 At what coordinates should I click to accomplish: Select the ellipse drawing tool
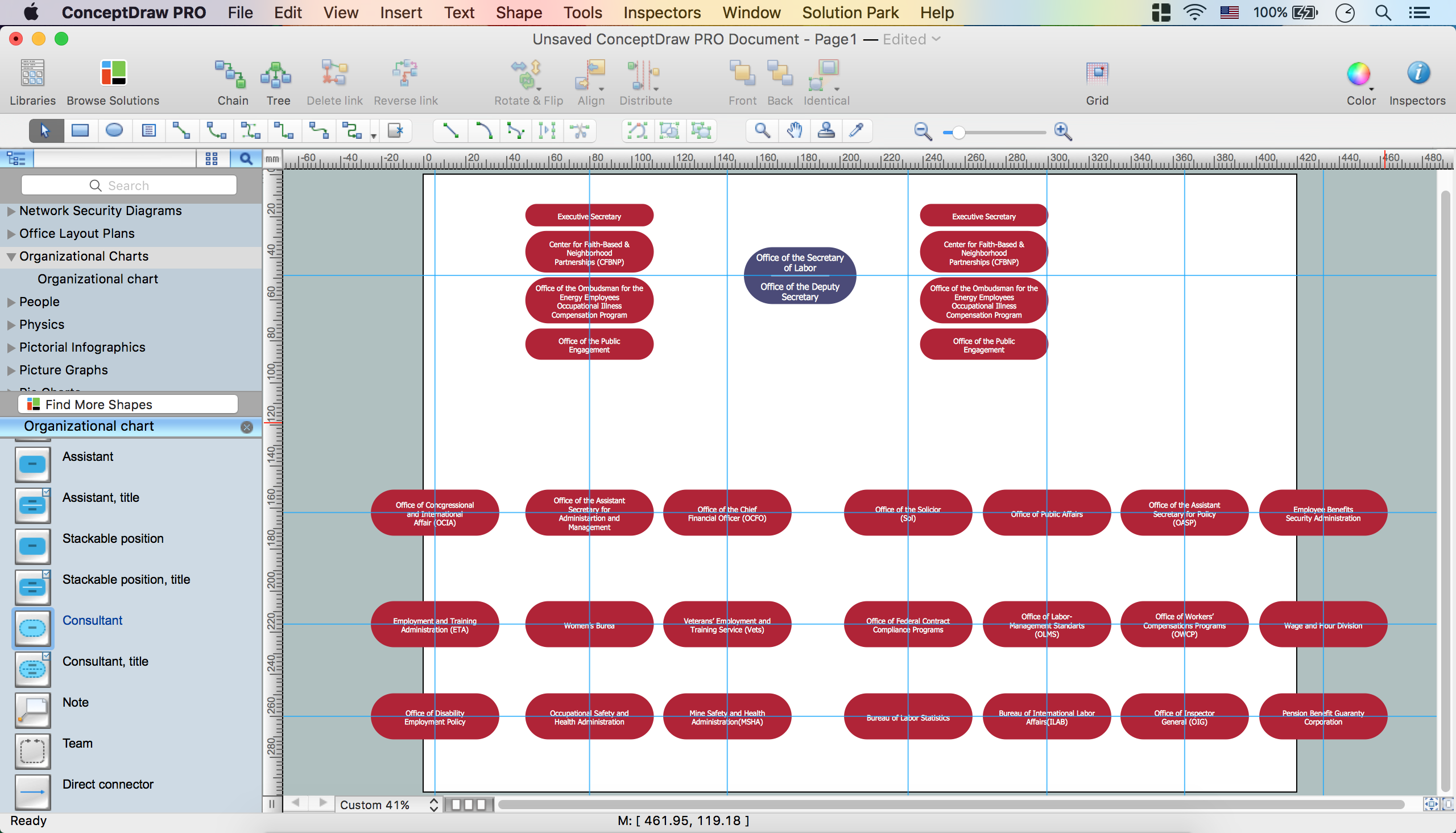(x=114, y=130)
